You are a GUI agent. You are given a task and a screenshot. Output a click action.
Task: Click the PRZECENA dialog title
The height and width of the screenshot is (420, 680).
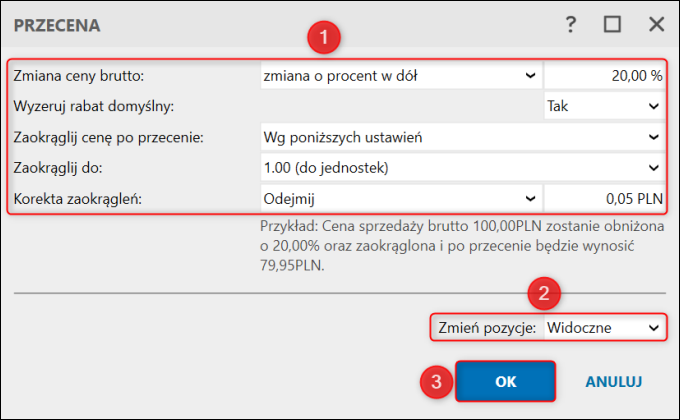pos(56,25)
